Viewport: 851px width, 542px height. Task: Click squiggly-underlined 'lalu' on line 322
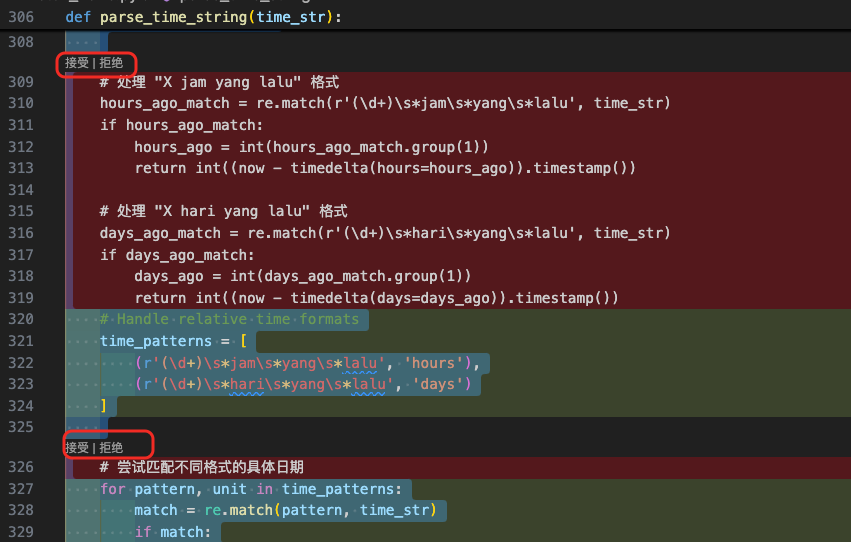tap(359, 362)
